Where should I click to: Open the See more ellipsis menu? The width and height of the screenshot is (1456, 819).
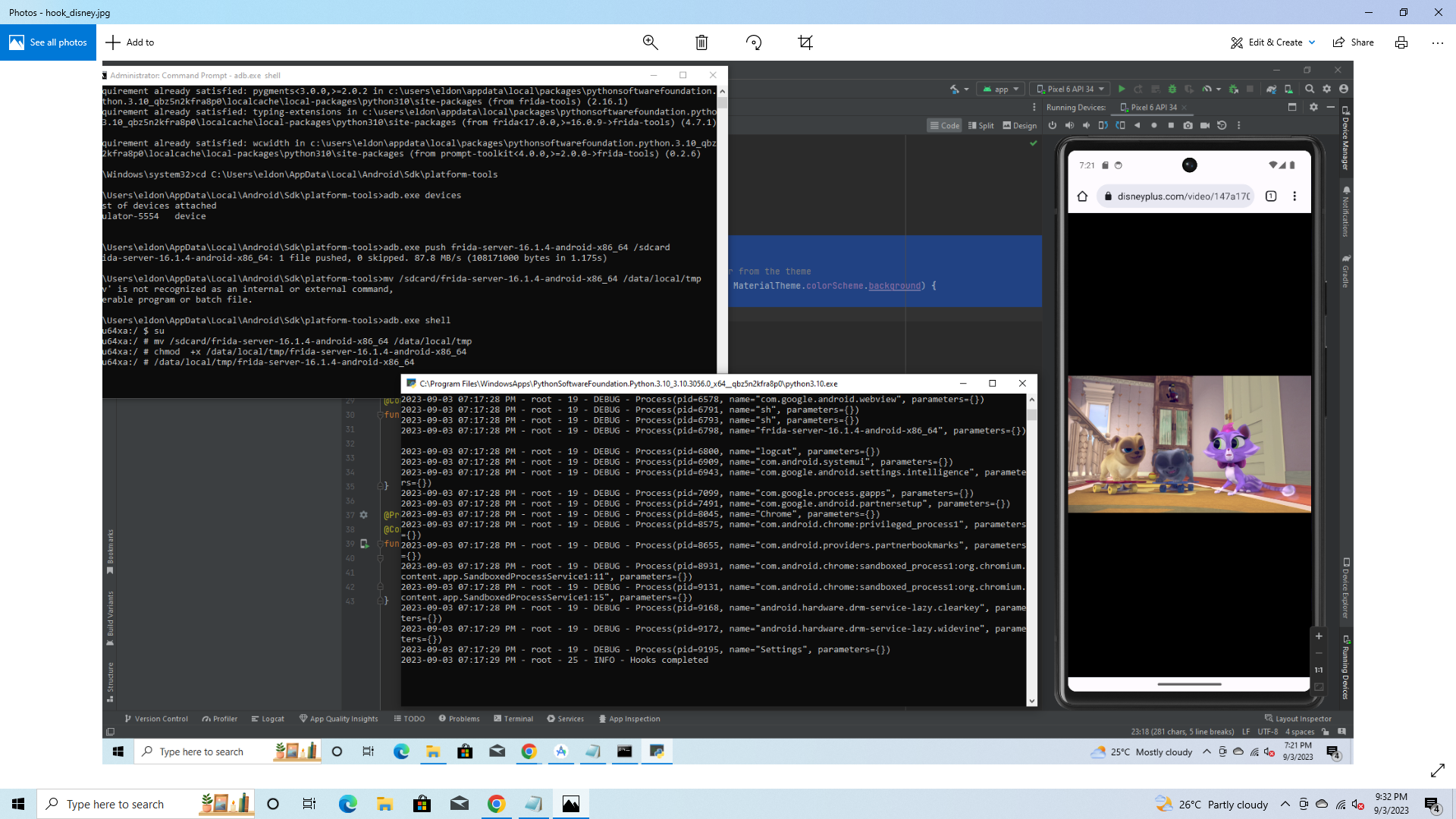click(1438, 42)
